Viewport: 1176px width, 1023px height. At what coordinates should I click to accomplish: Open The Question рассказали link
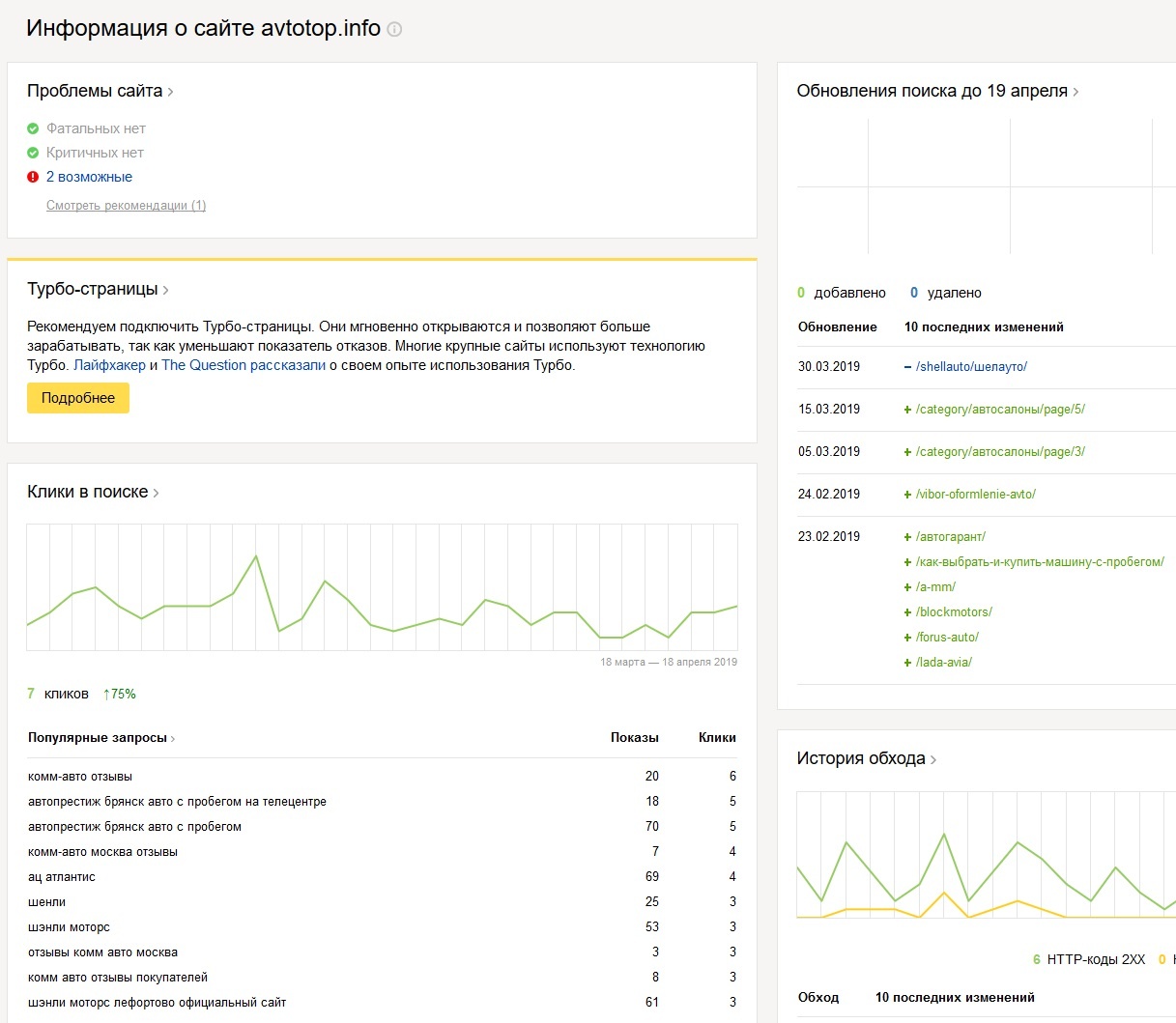pyautogui.click(x=244, y=365)
